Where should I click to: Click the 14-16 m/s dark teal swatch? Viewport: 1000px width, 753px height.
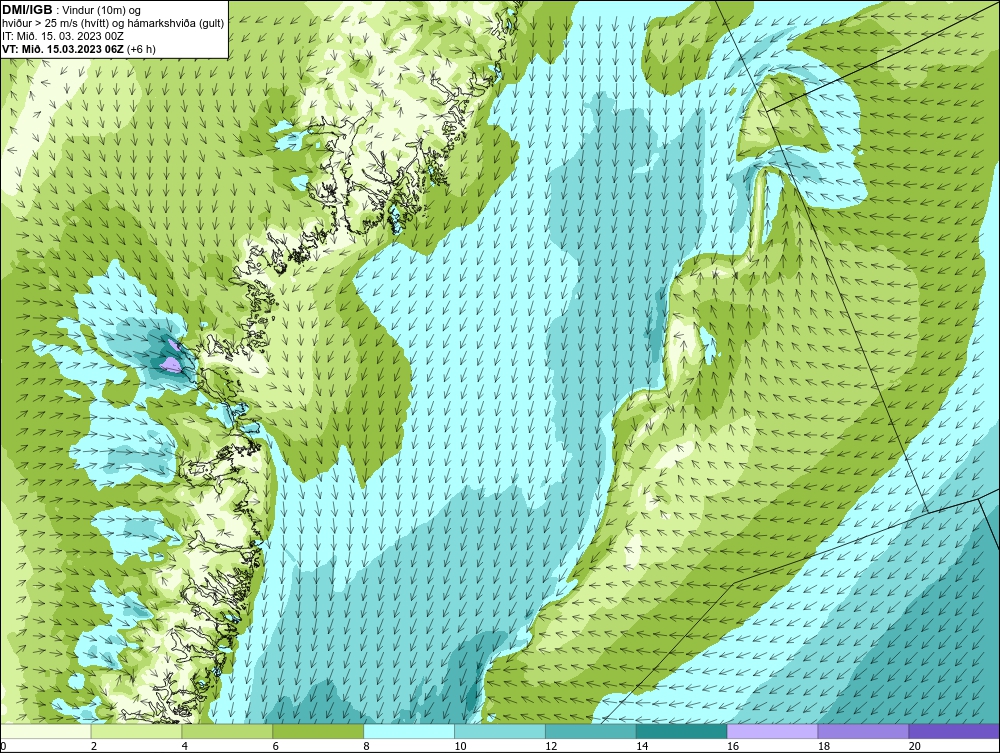[x=682, y=731]
